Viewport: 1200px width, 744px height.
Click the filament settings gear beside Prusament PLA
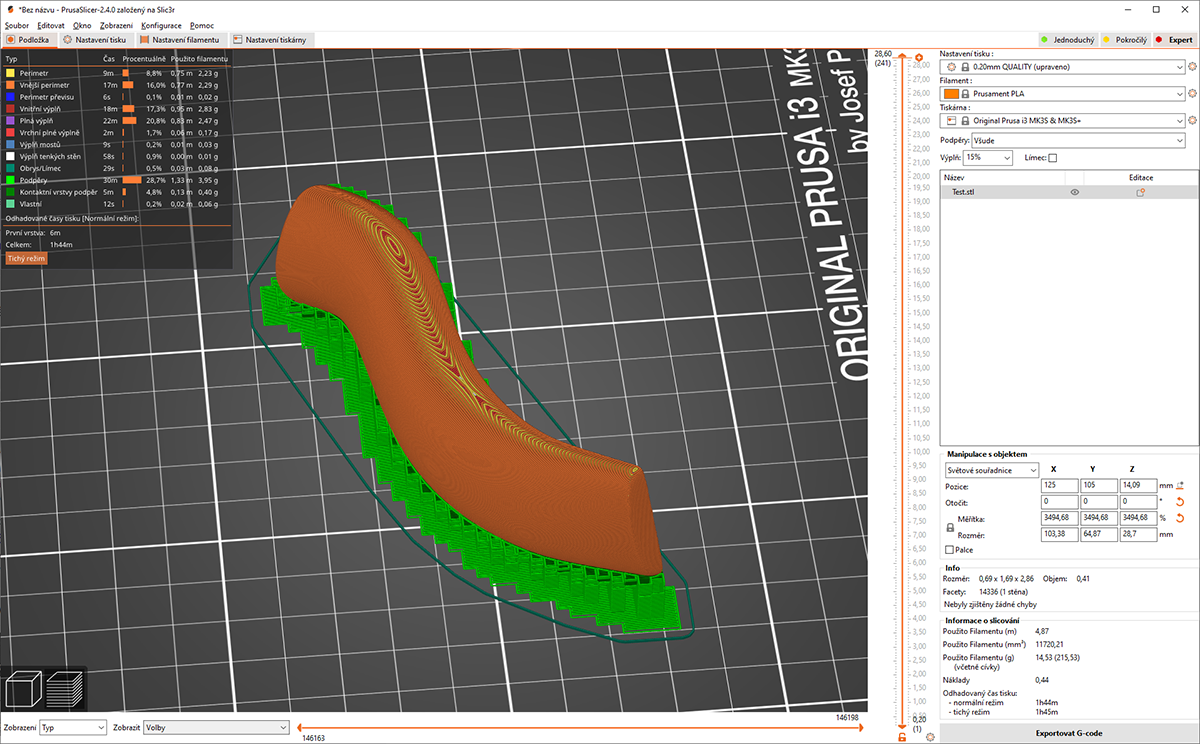(1192, 94)
